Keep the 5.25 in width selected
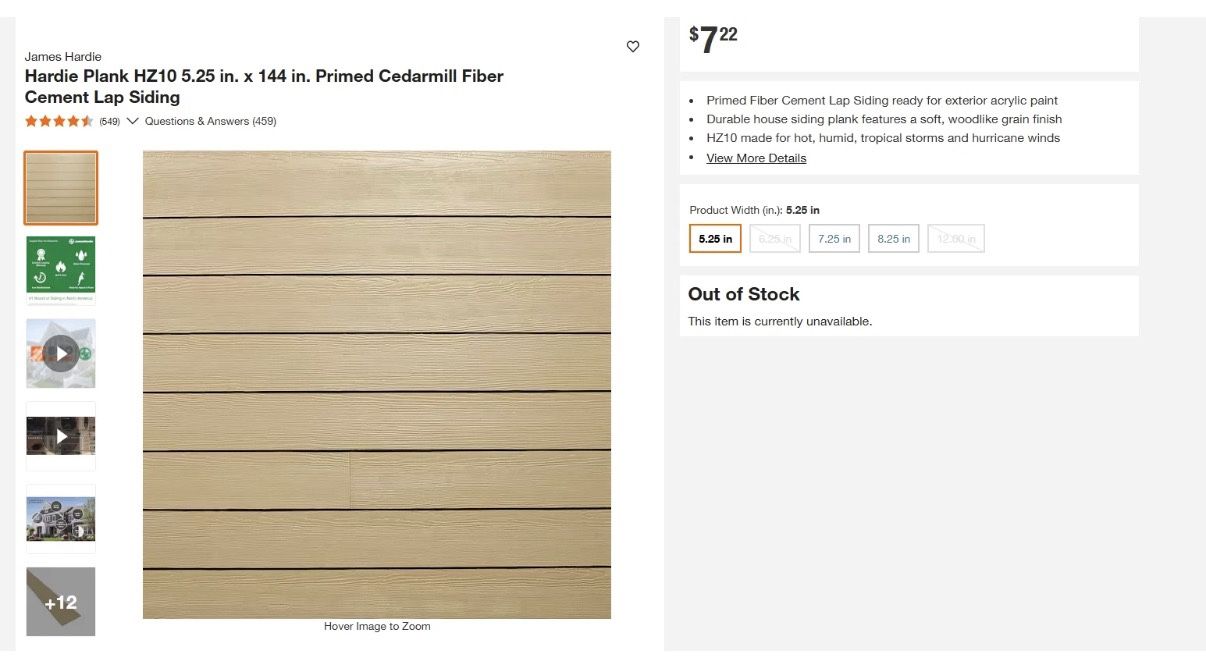1206x657 pixels. point(715,238)
